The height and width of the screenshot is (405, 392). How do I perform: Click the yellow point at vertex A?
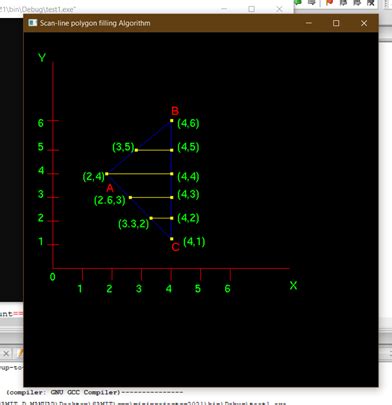coord(107,174)
